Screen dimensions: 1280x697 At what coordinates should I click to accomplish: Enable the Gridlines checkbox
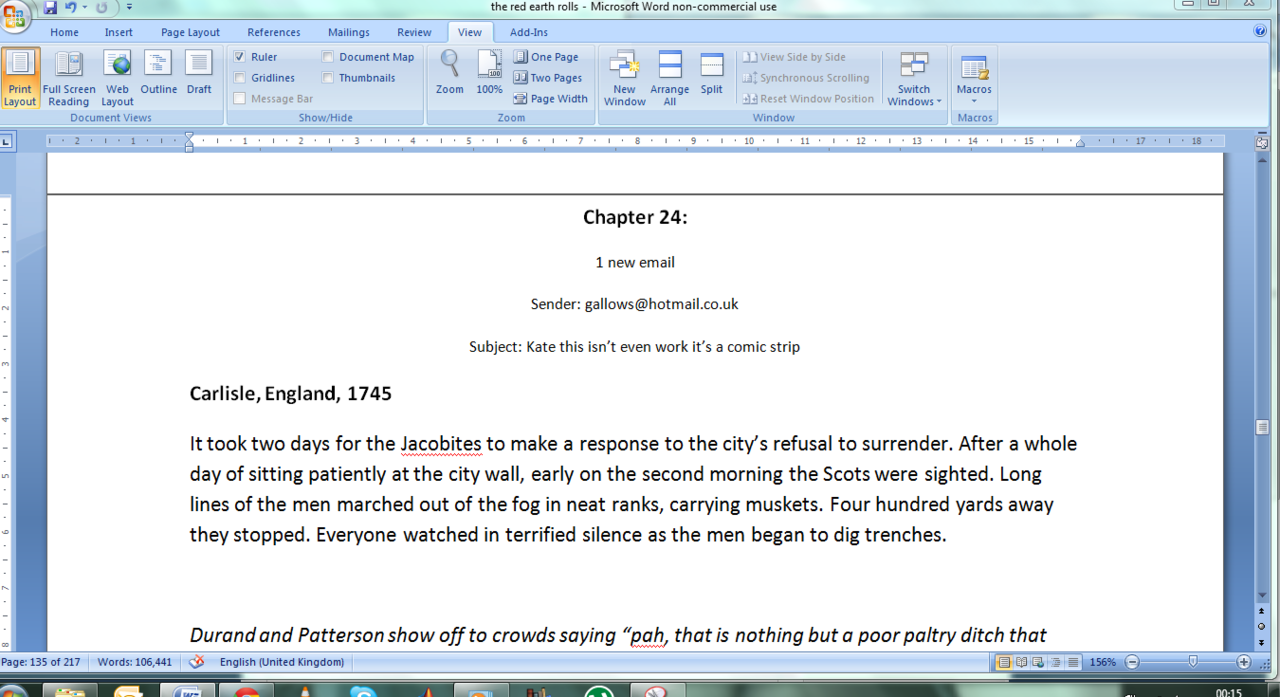pyautogui.click(x=240, y=78)
